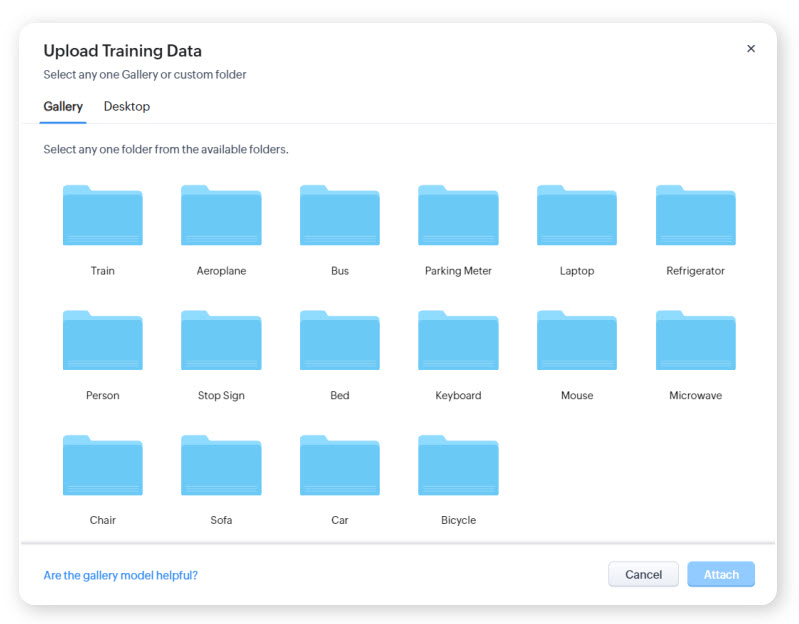The height and width of the screenshot is (624, 799).
Task: Select the Refrigerator folder
Action: coord(695,216)
